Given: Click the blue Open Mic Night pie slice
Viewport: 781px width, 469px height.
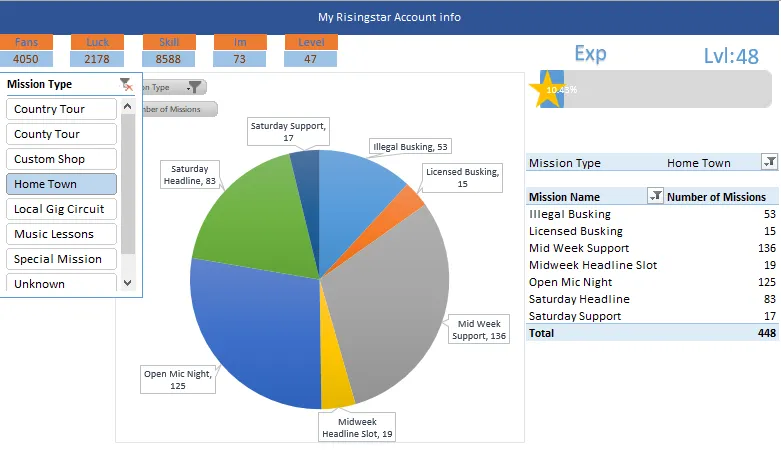Looking at the screenshot, I should pyautogui.click(x=254, y=334).
